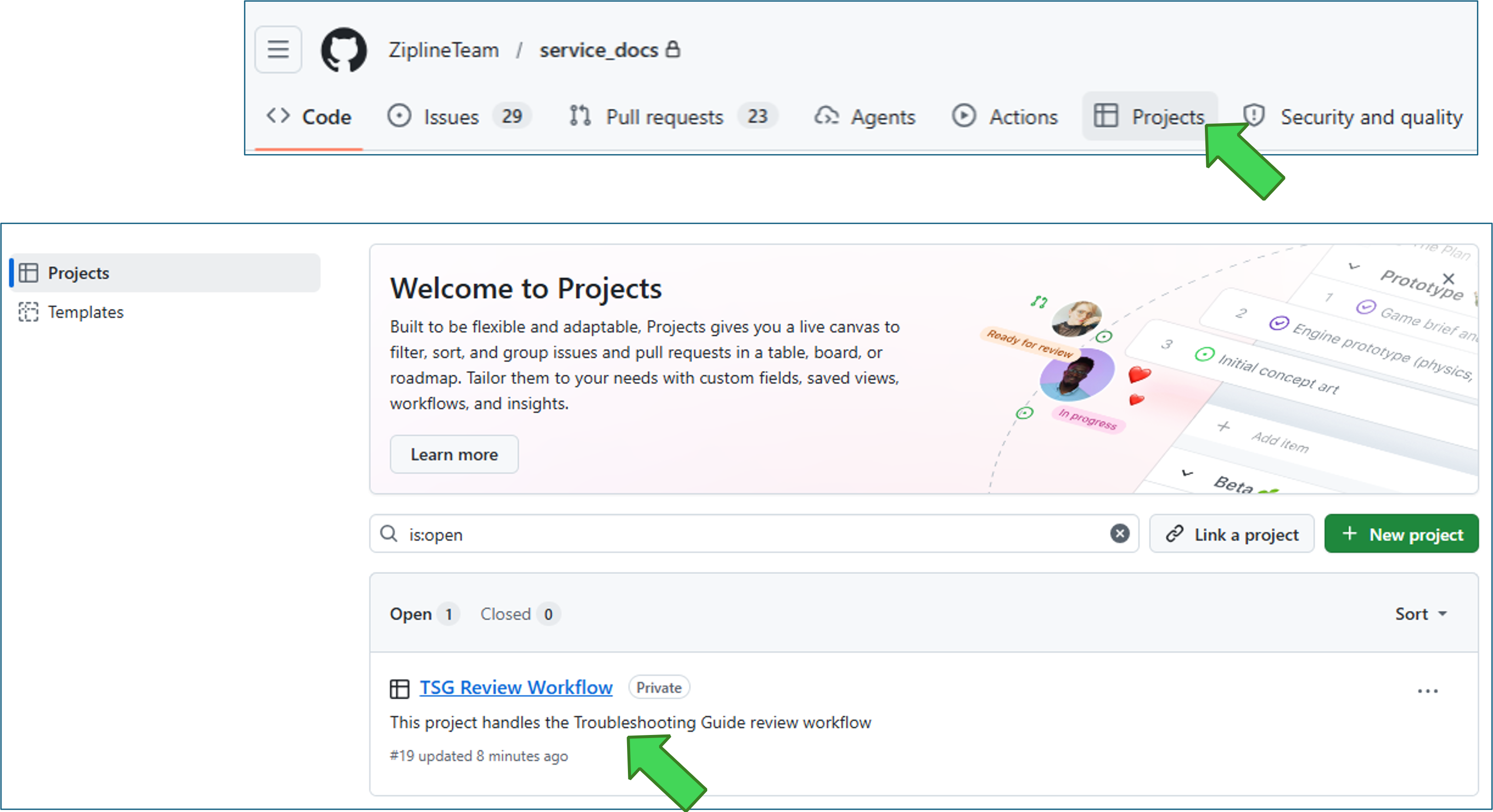Open the Security and quality tab

click(1353, 117)
